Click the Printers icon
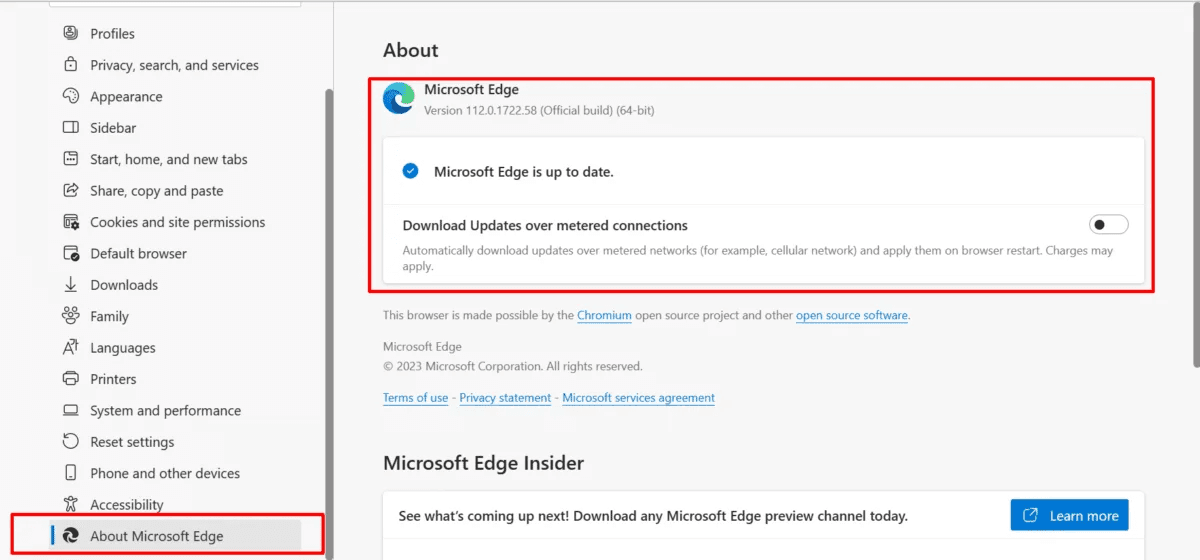 (x=70, y=379)
